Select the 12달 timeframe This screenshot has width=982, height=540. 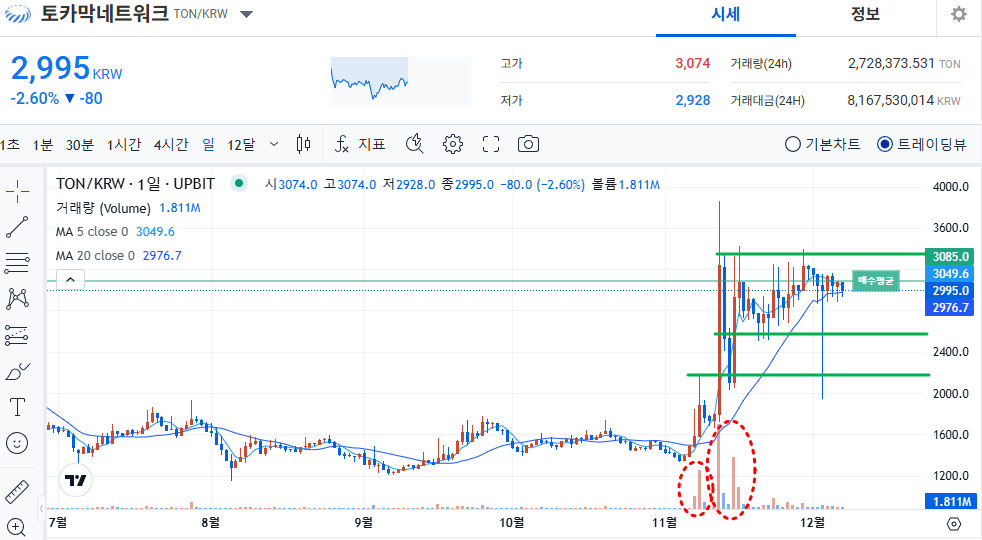[x=241, y=145]
